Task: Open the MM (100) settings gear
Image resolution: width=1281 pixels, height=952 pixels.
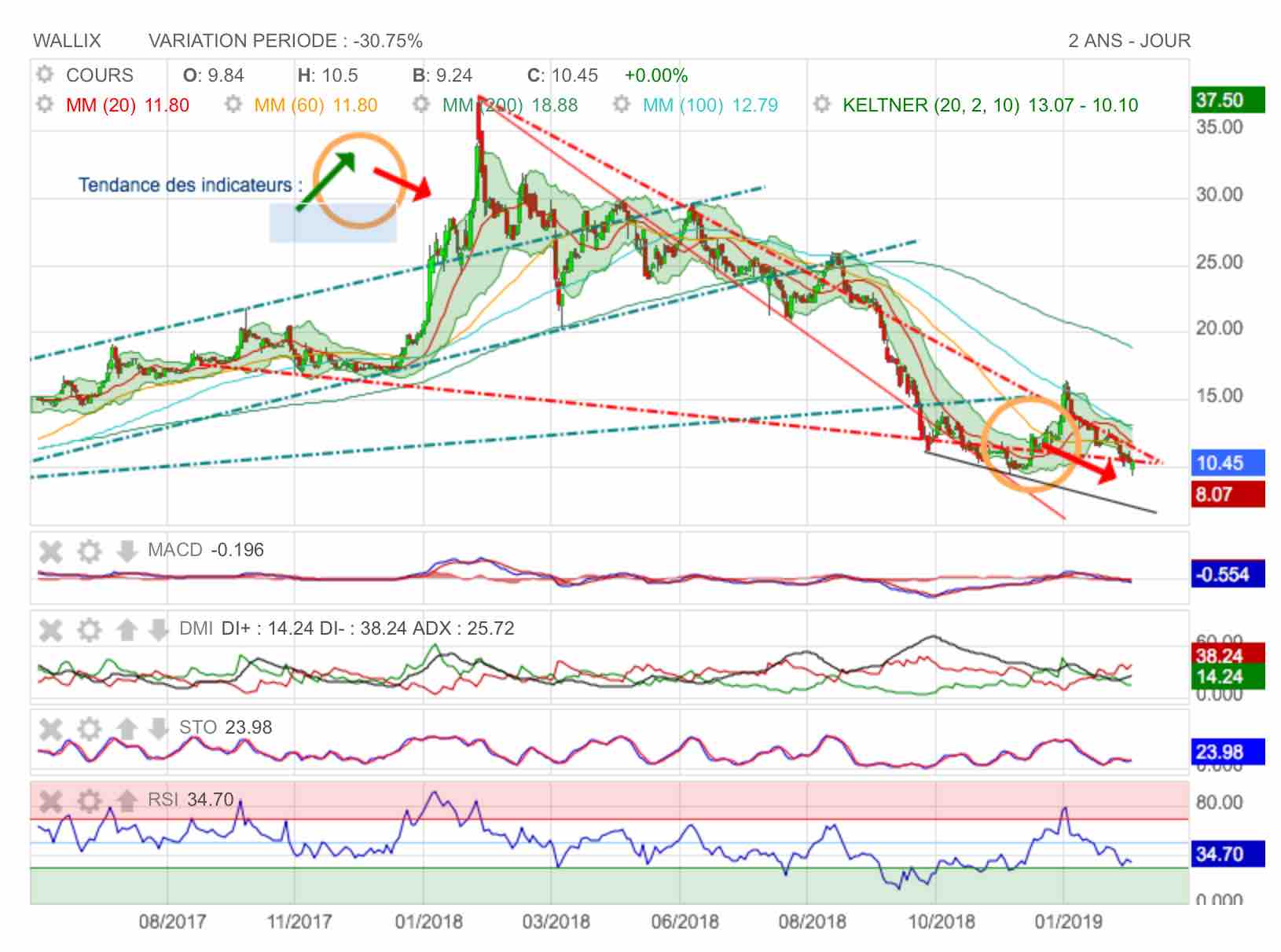Action: [x=622, y=104]
